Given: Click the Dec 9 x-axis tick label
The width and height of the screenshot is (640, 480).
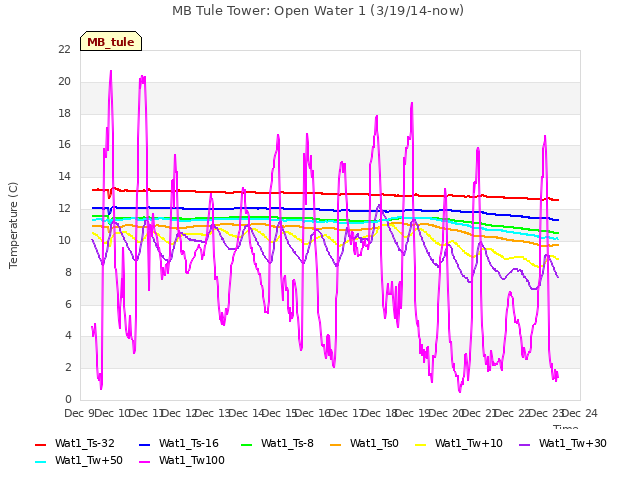Looking at the screenshot, I should (x=79, y=413).
